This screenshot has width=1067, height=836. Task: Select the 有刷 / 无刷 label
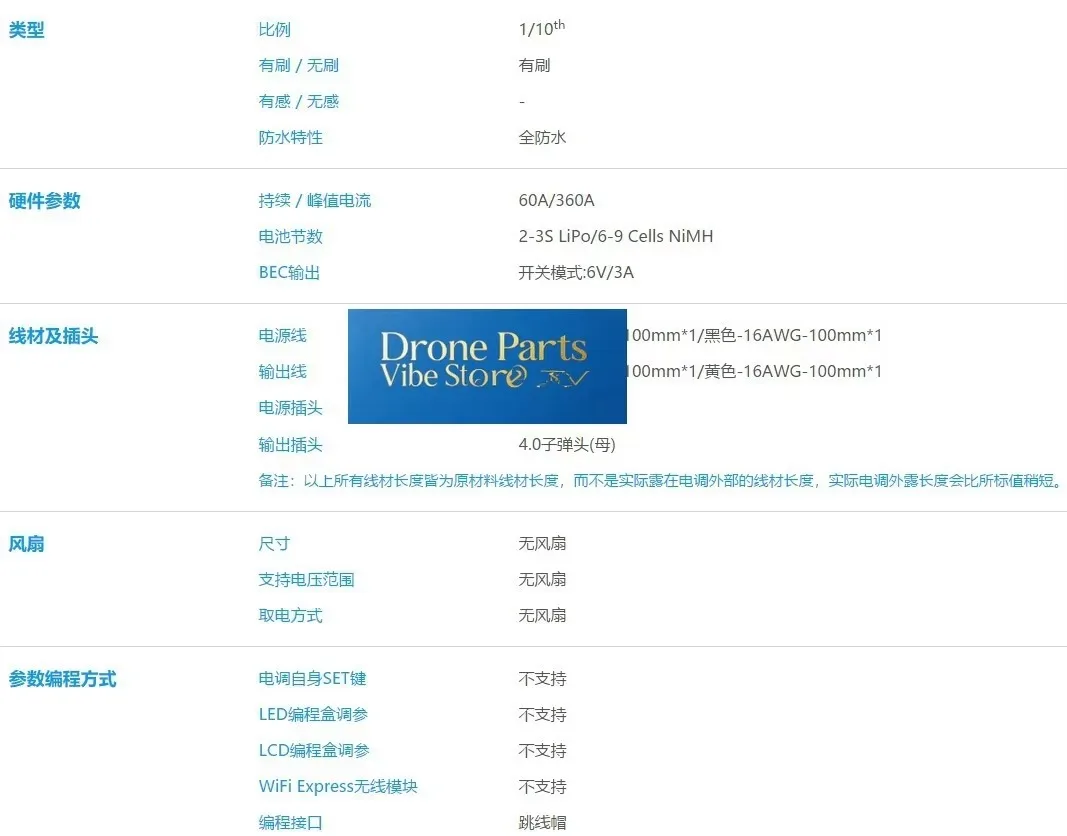[299, 65]
